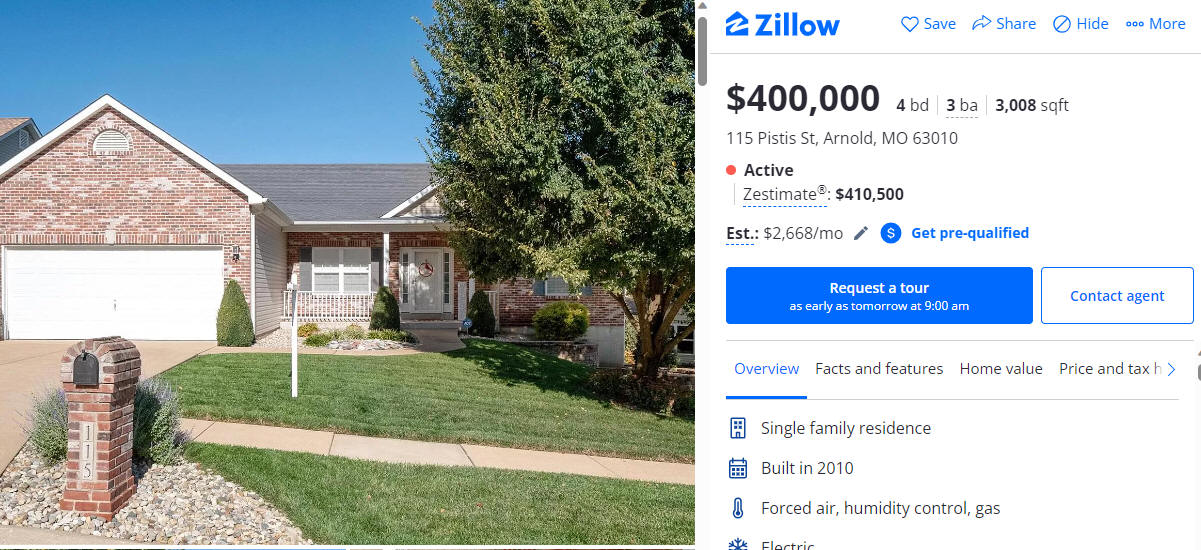Click the thermometer heating icon
The width and height of the screenshot is (1201, 550).
click(x=738, y=508)
